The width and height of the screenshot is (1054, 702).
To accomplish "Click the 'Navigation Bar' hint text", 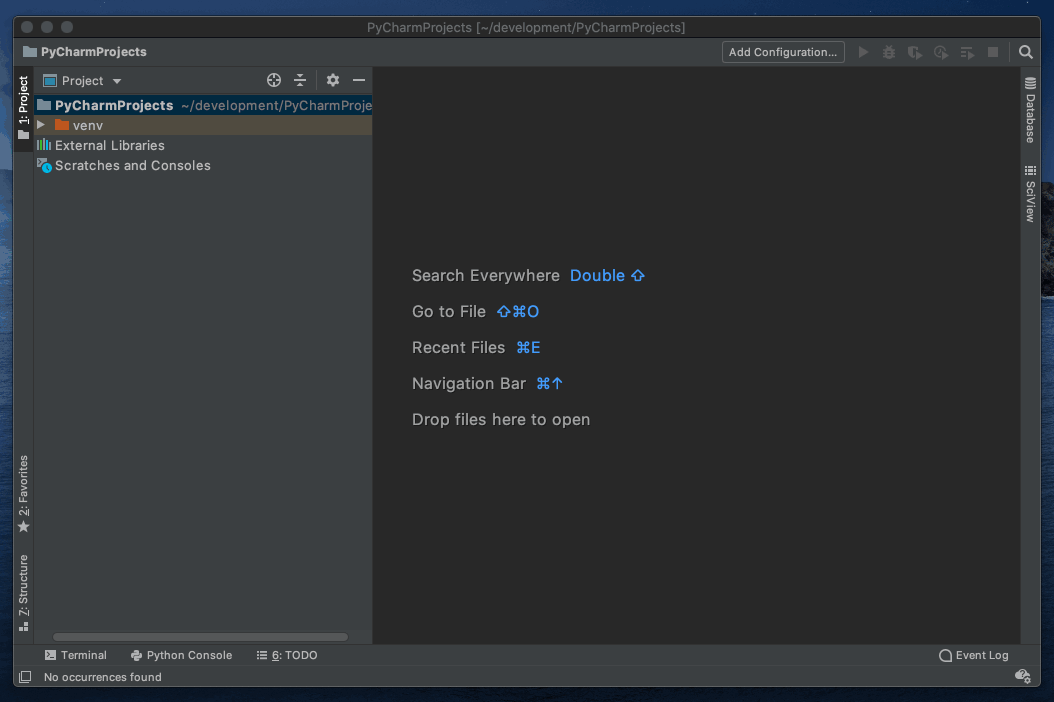I will (x=469, y=383).
